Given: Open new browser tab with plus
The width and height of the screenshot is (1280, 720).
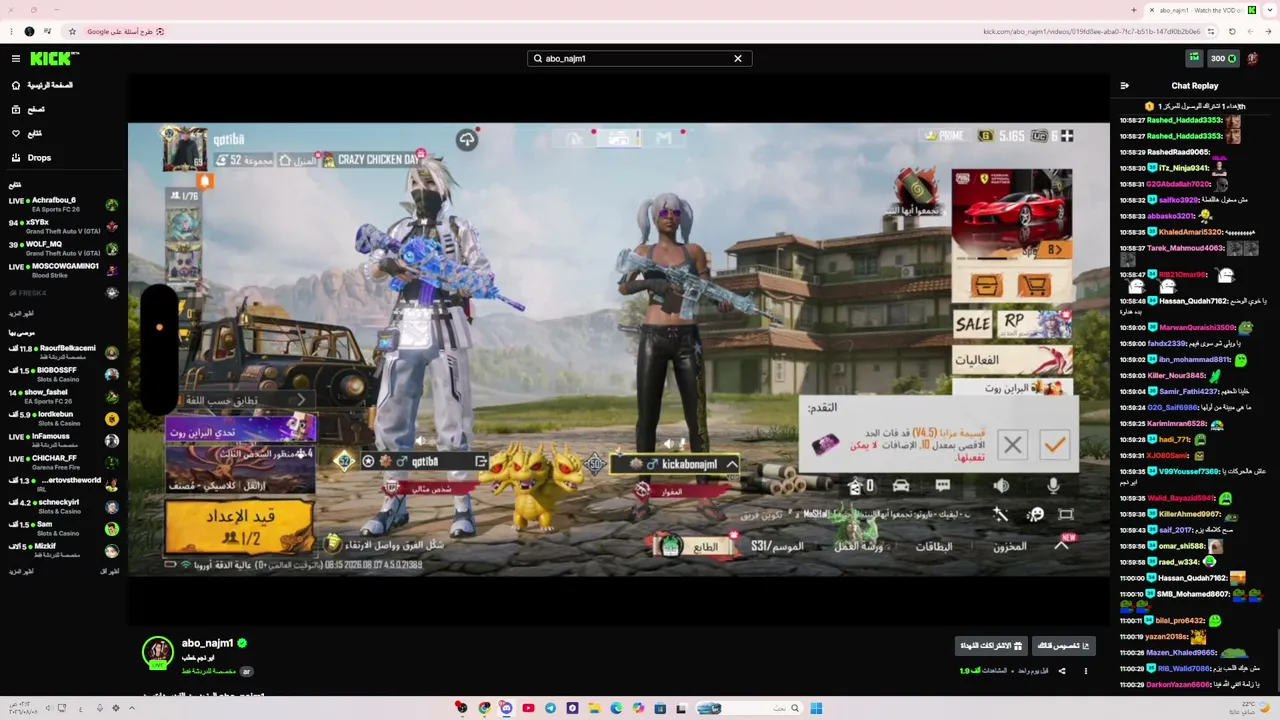Looking at the screenshot, I should (1133, 10).
